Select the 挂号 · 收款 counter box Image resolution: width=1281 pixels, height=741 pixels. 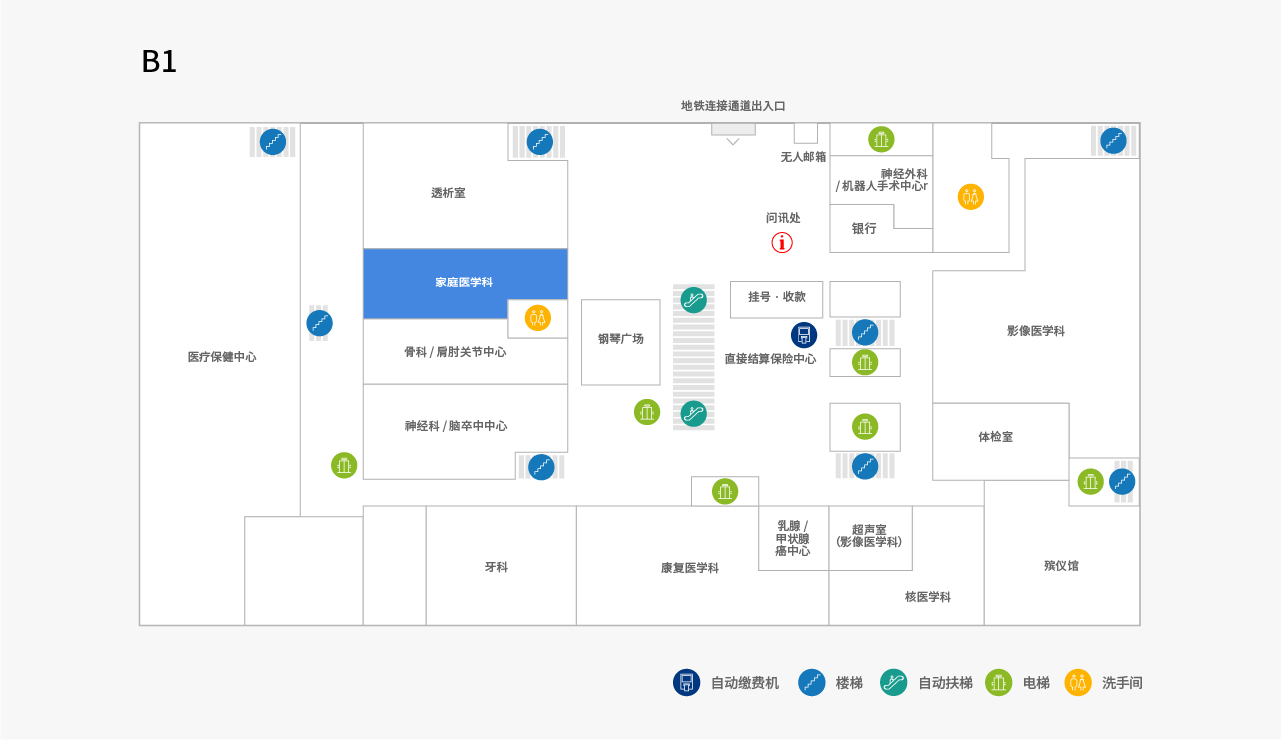click(777, 298)
